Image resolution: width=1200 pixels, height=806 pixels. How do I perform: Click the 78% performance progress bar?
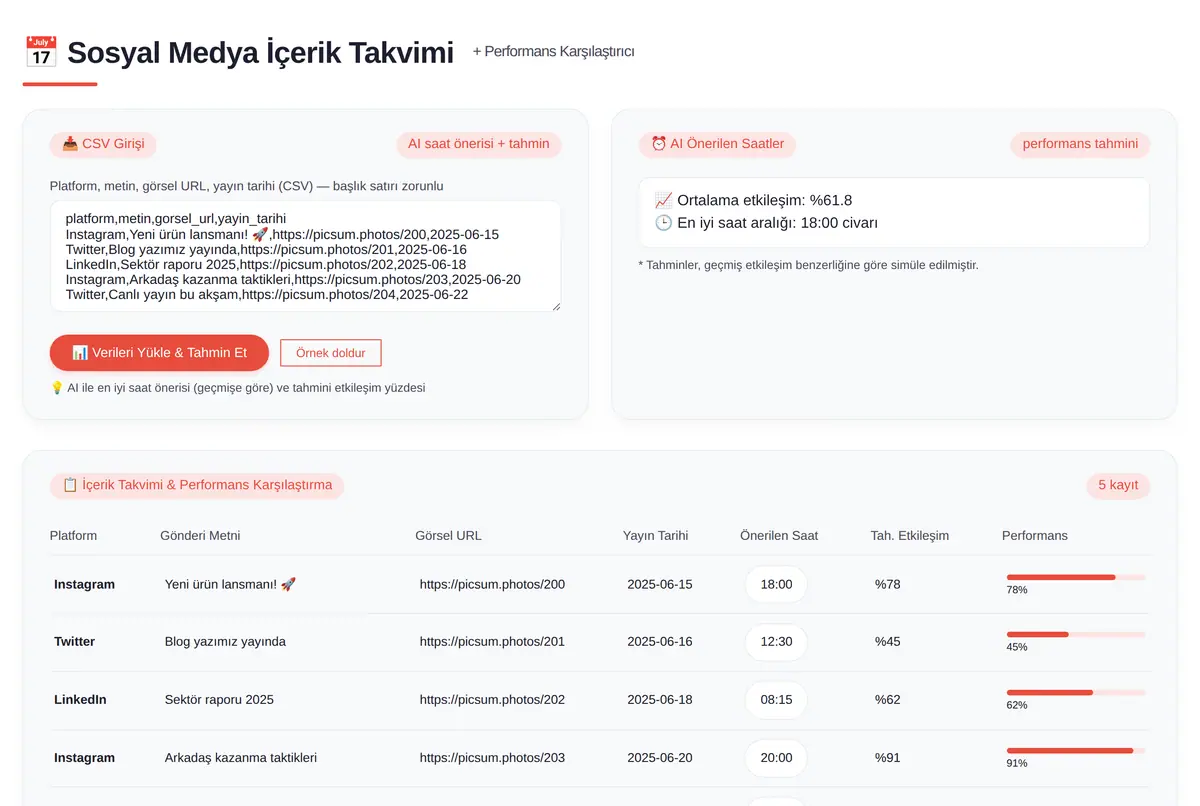click(1076, 577)
